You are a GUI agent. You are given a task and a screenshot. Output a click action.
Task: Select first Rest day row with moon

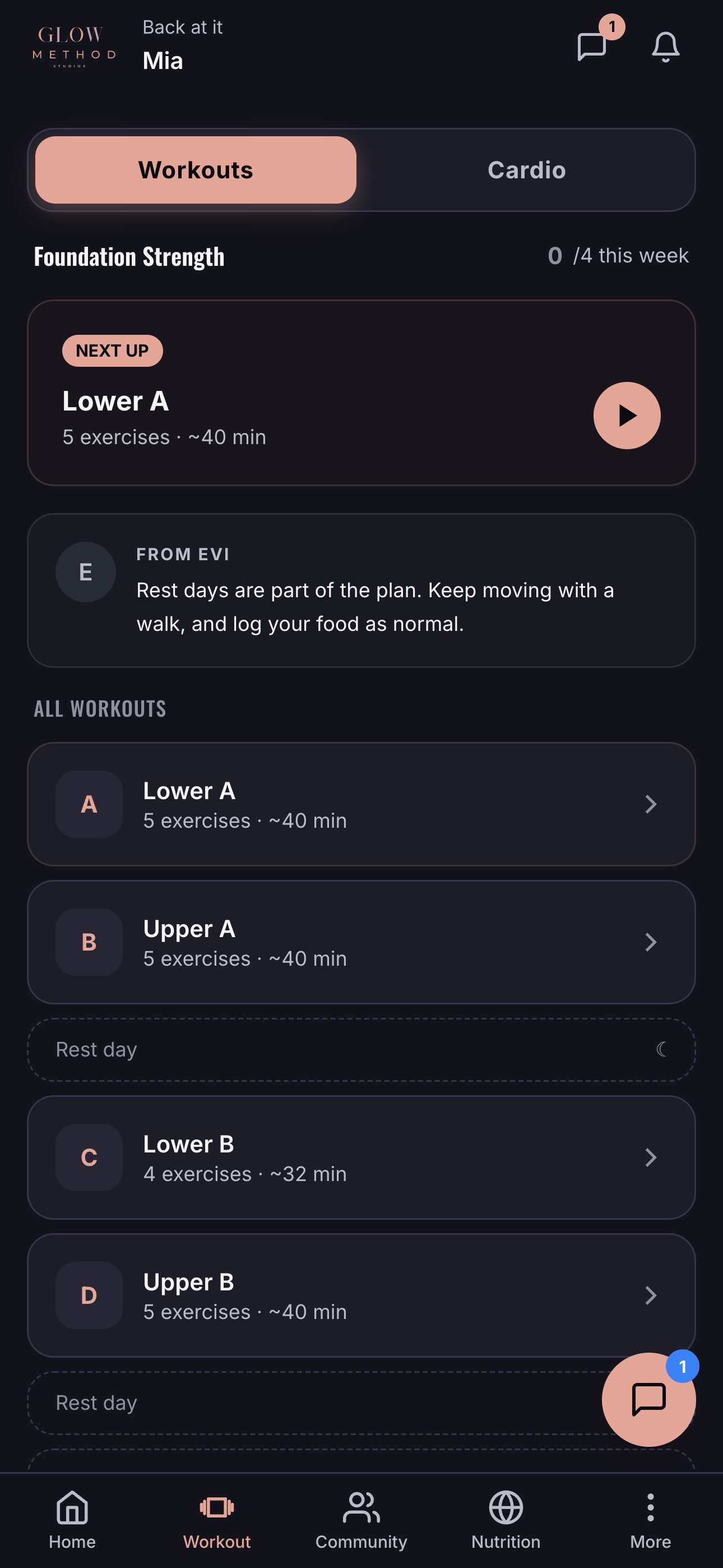[361, 1049]
